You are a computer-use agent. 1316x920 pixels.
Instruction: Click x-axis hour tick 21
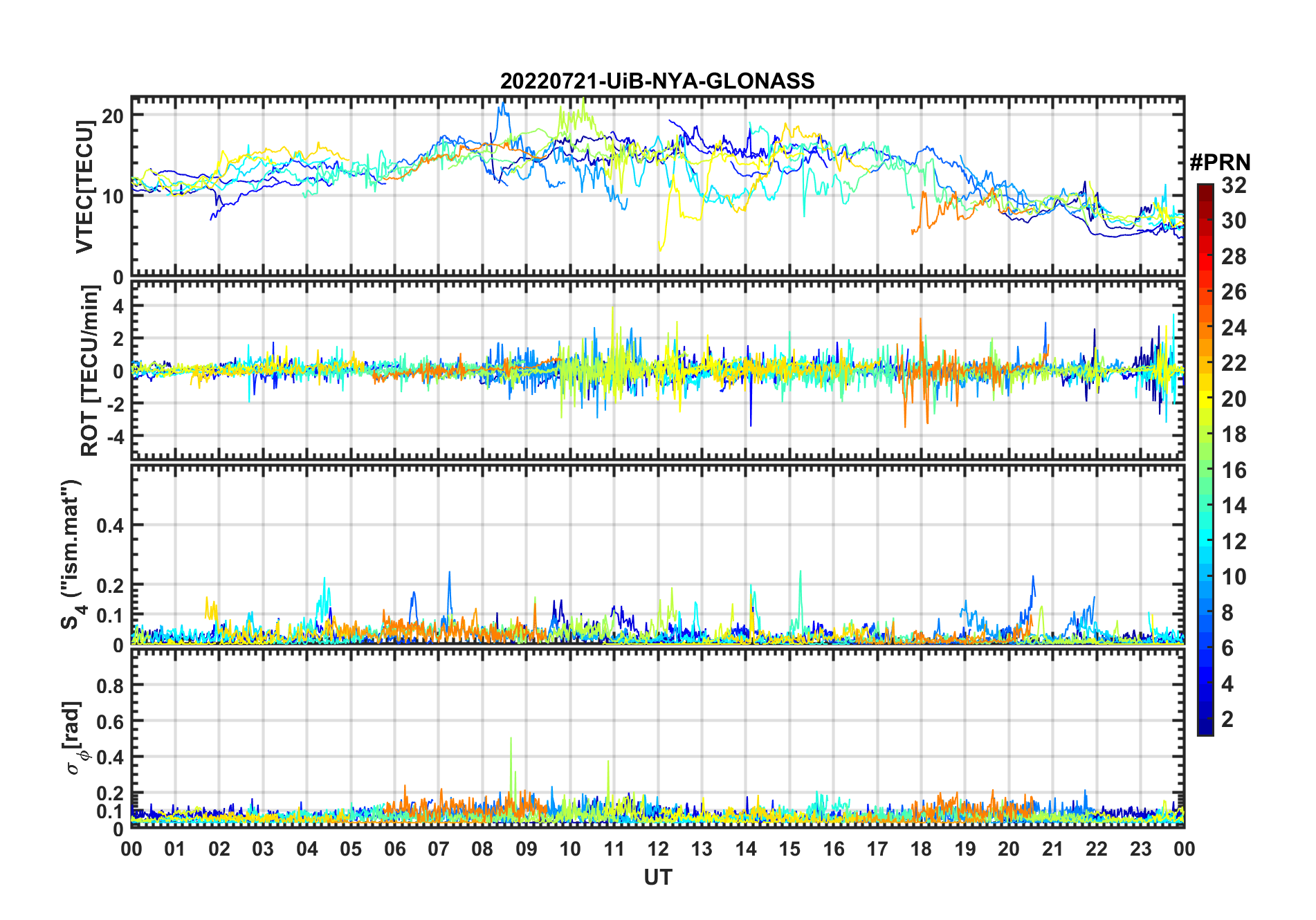tap(1053, 849)
